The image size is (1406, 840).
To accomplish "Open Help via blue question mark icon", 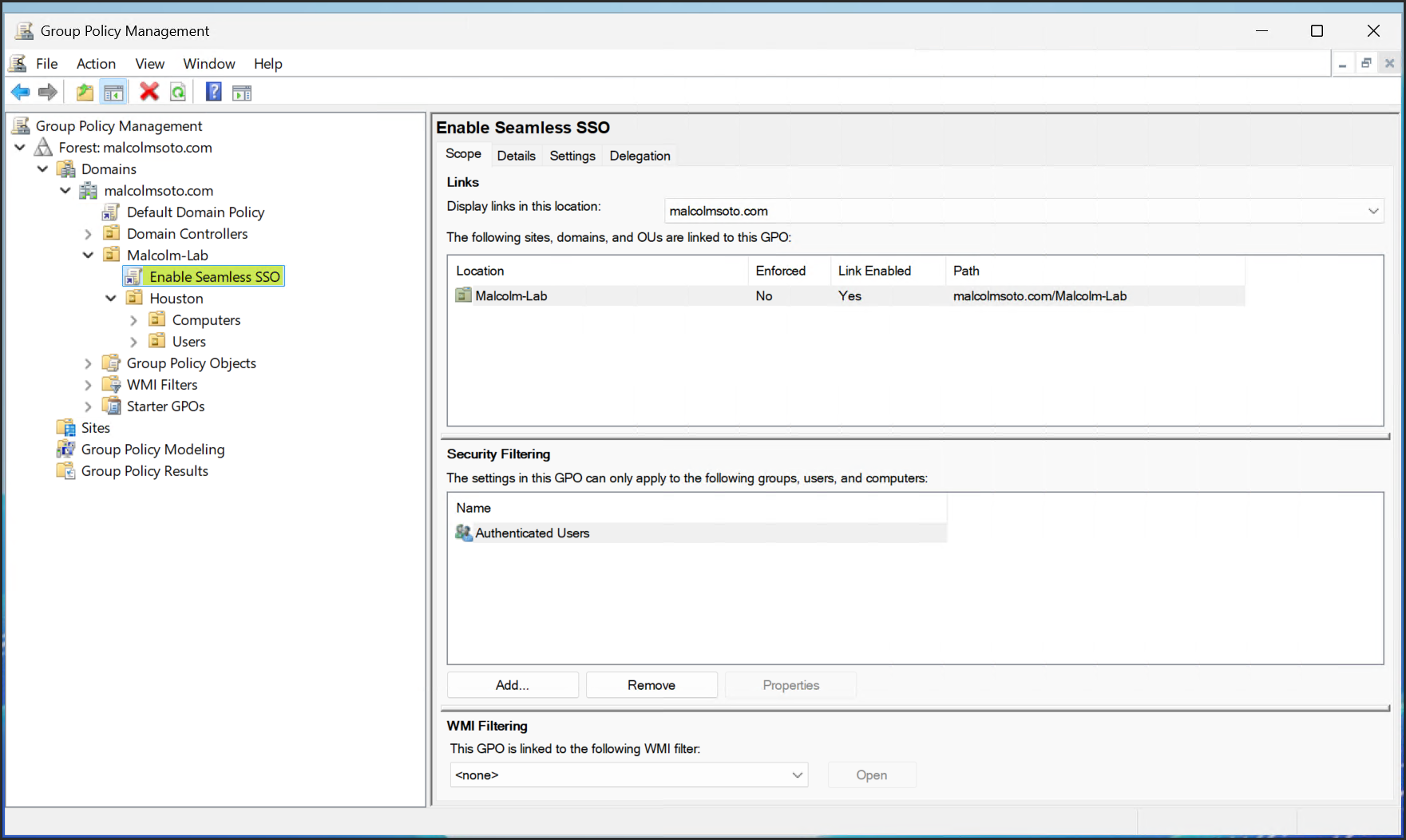I will tap(213, 93).
